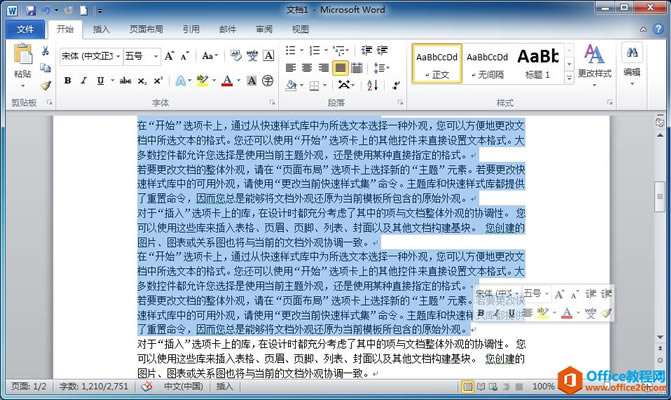Click the Enclosed Characters (字) icon
This screenshot has width=671, height=400.
tap(268, 80)
